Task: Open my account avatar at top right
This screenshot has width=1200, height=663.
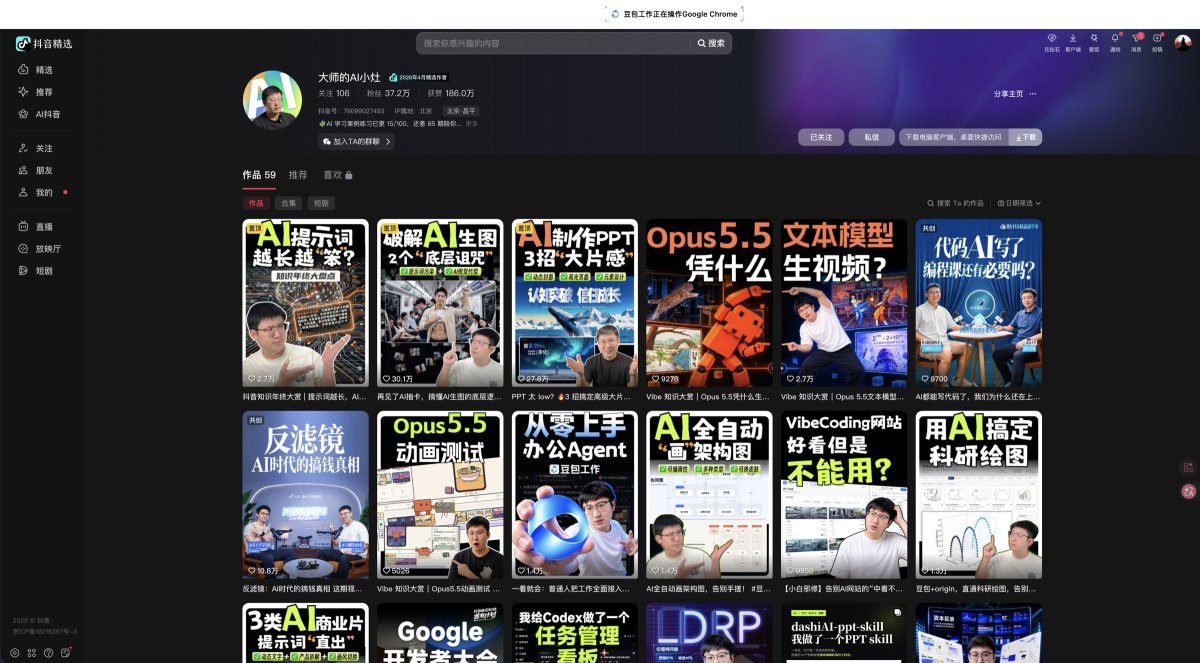Action: point(1182,42)
